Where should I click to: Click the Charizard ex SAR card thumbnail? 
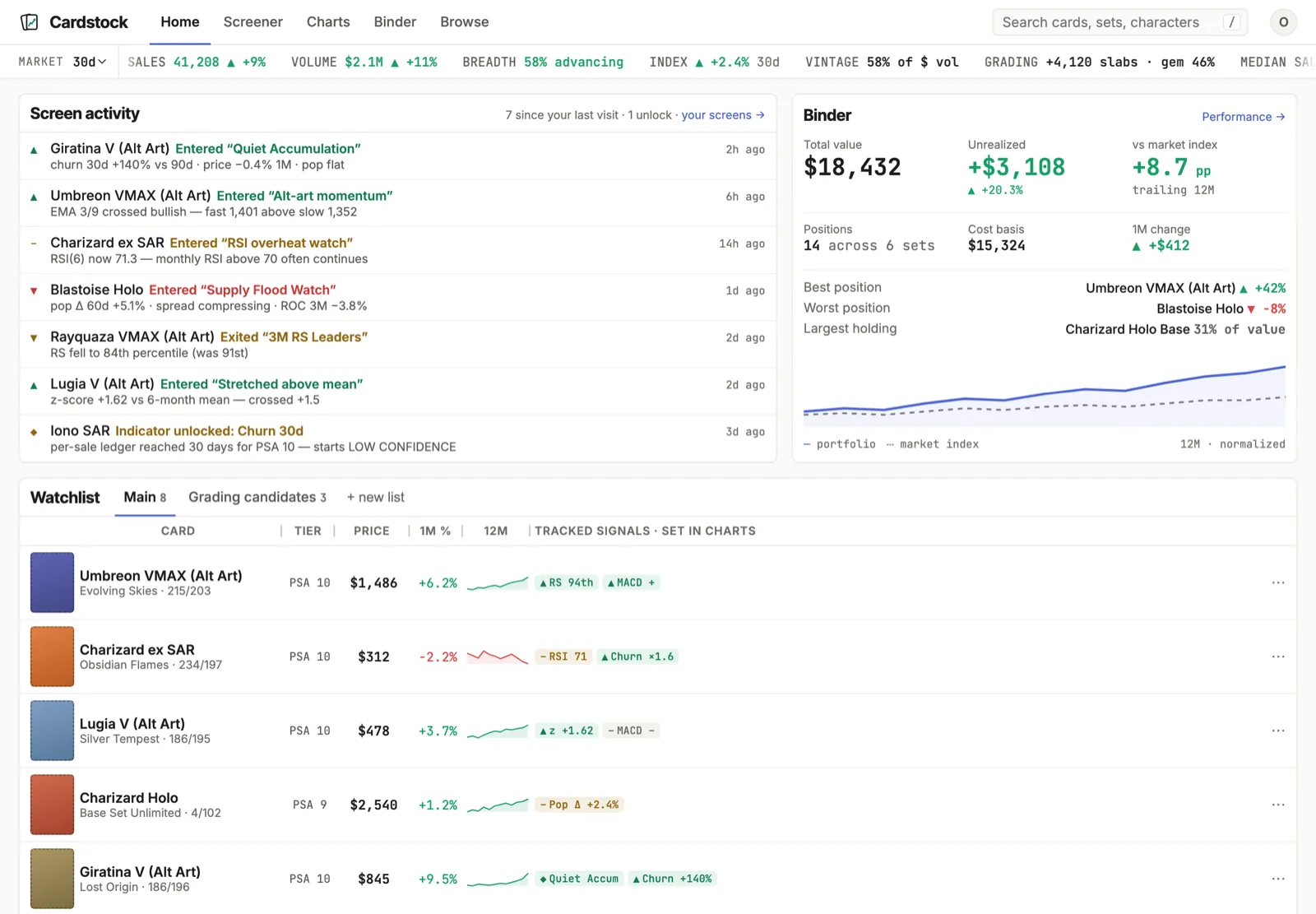coord(52,657)
